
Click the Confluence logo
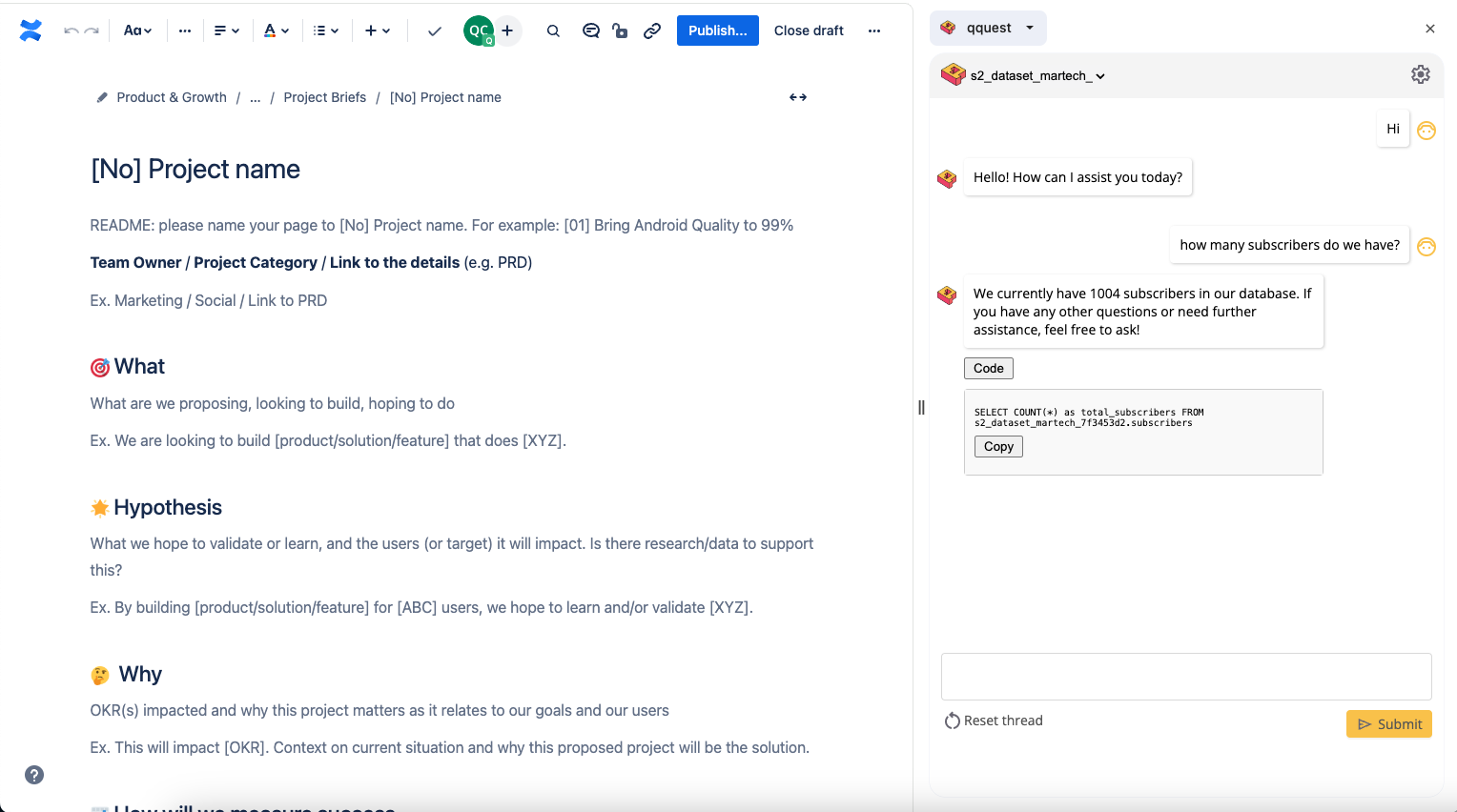point(30,30)
